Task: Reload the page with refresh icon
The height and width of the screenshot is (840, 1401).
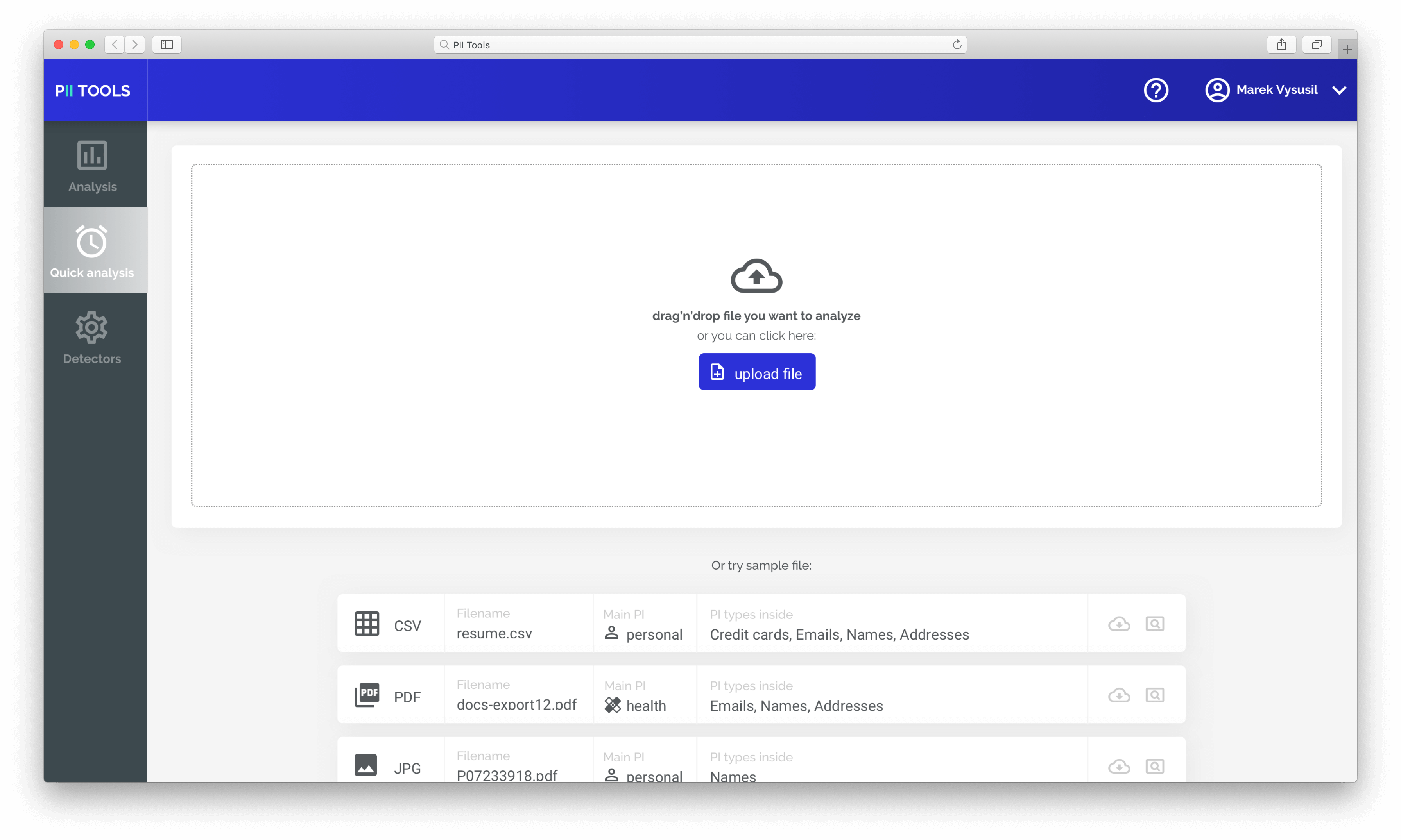Action: [957, 45]
